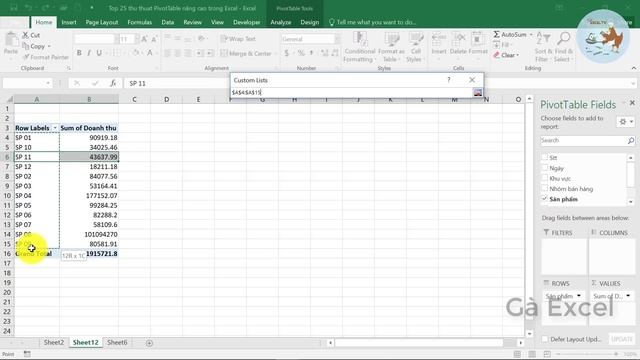
Task: Uncheck the Sản phẩm field checkbox
Action: tap(544, 199)
